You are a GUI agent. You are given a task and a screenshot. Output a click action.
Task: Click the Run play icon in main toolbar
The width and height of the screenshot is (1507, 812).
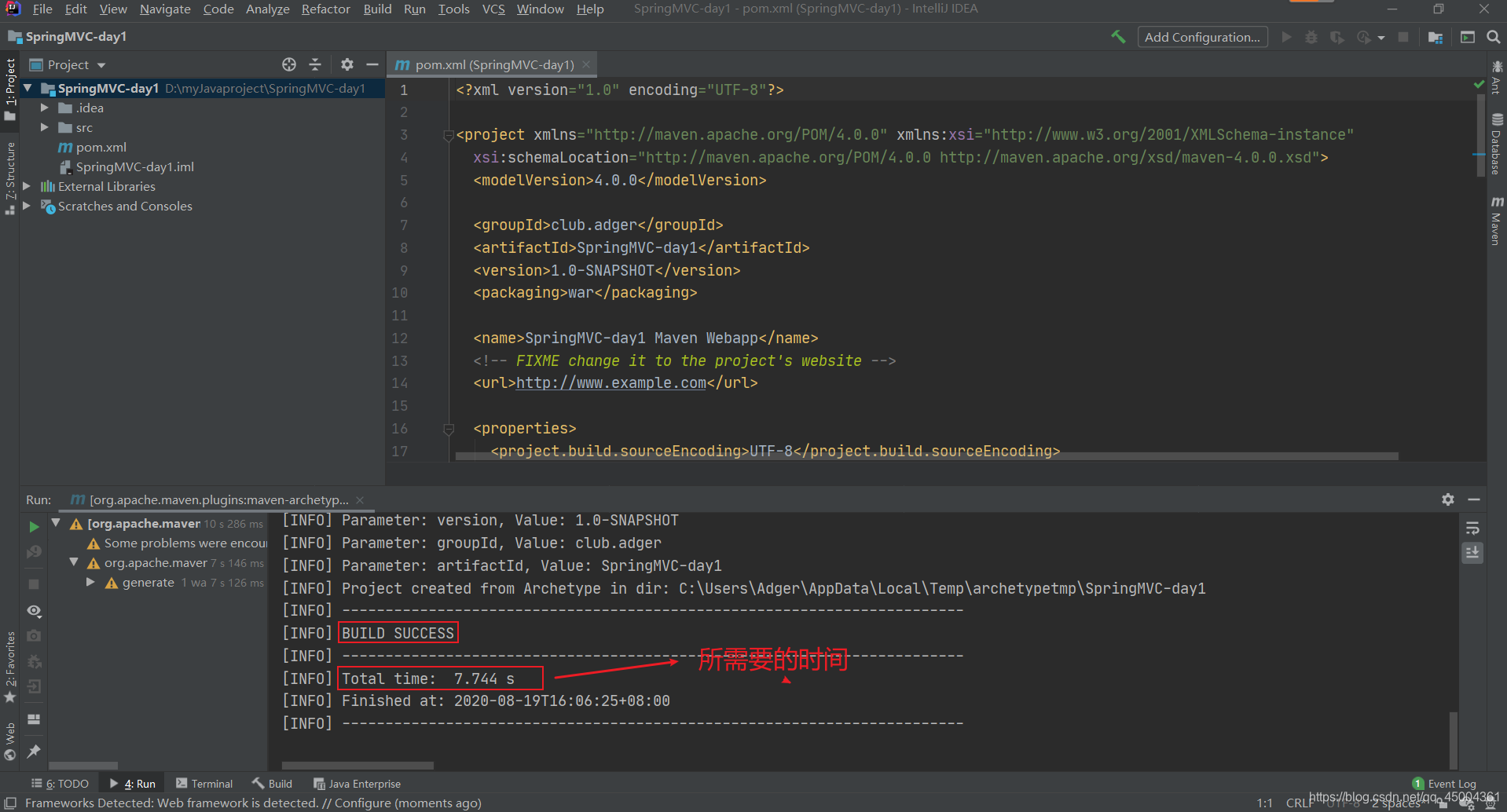1286,37
